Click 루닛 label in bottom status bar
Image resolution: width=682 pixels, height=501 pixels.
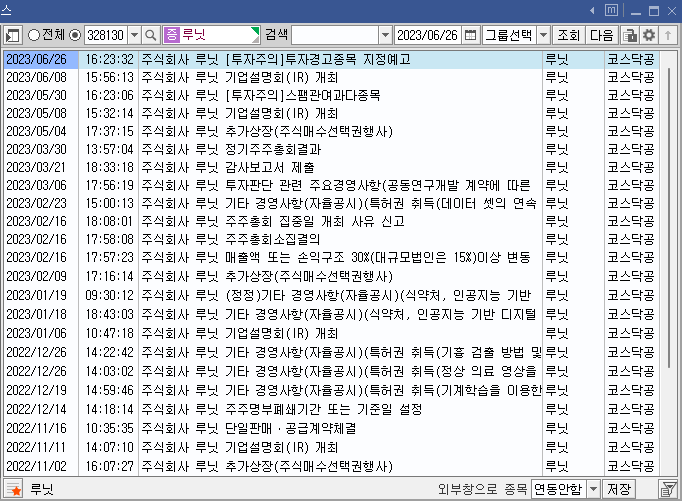coord(42,489)
